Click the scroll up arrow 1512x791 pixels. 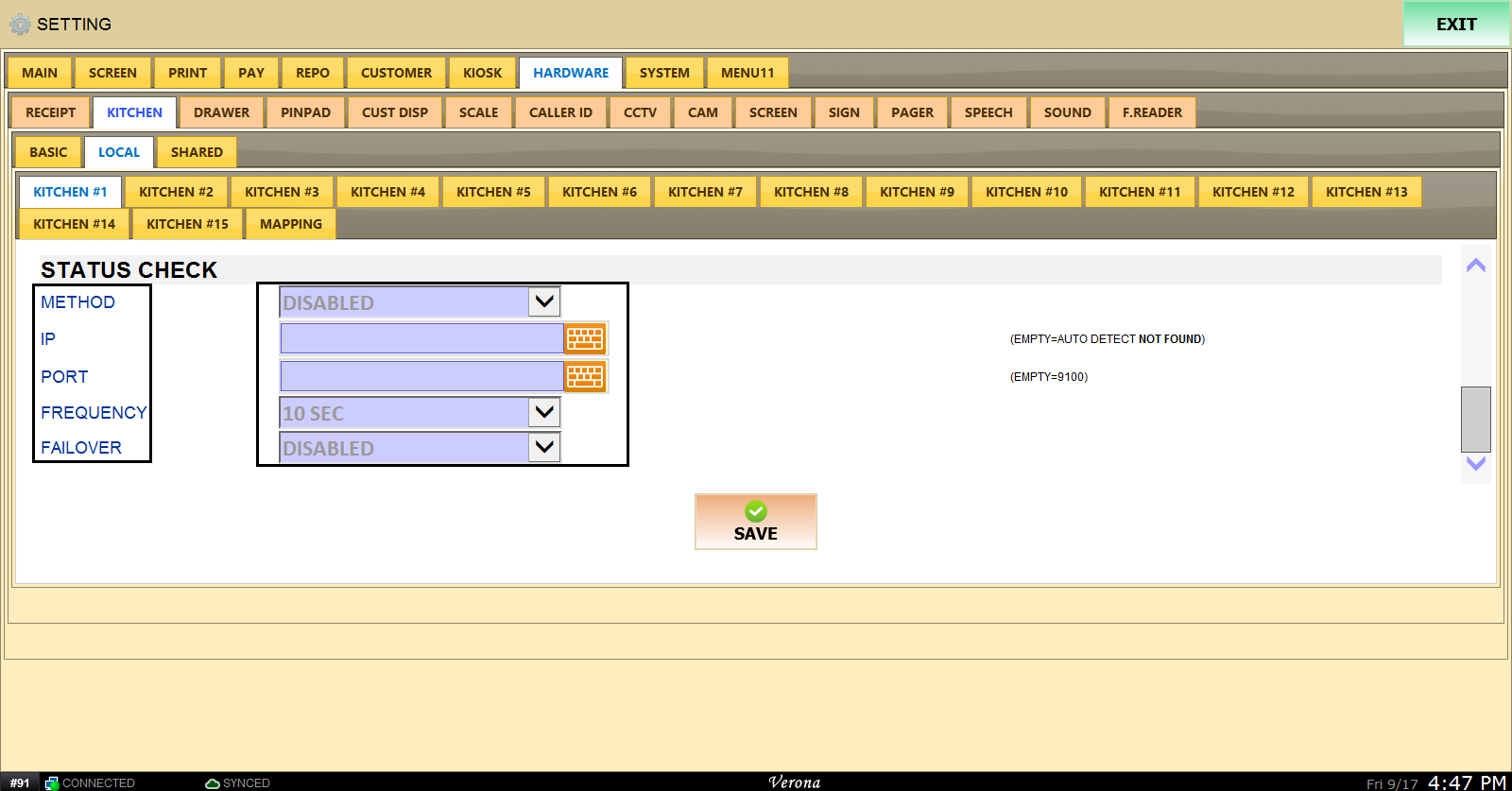click(x=1475, y=266)
